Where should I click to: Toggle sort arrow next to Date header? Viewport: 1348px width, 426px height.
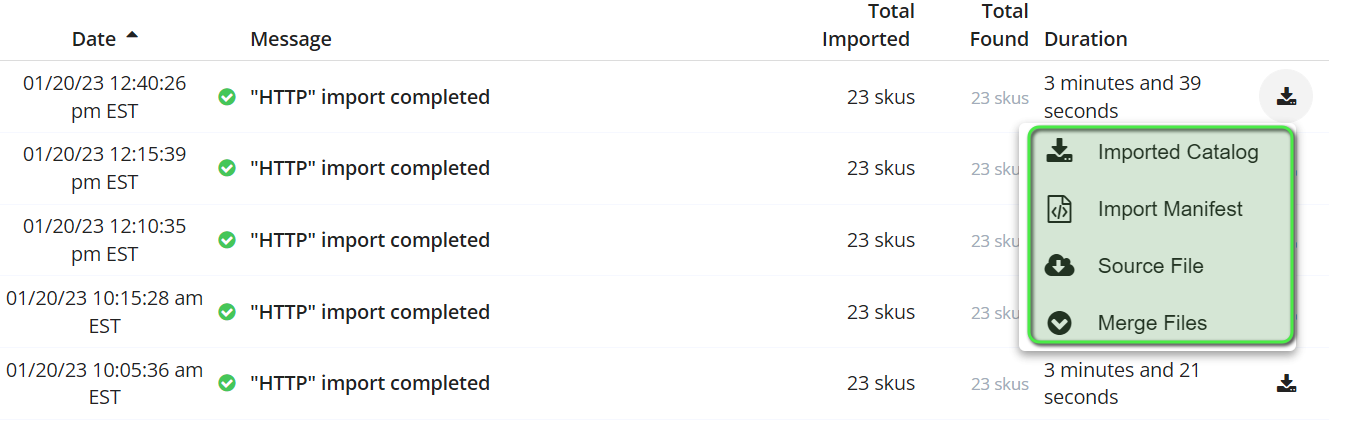(x=132, y=37)
